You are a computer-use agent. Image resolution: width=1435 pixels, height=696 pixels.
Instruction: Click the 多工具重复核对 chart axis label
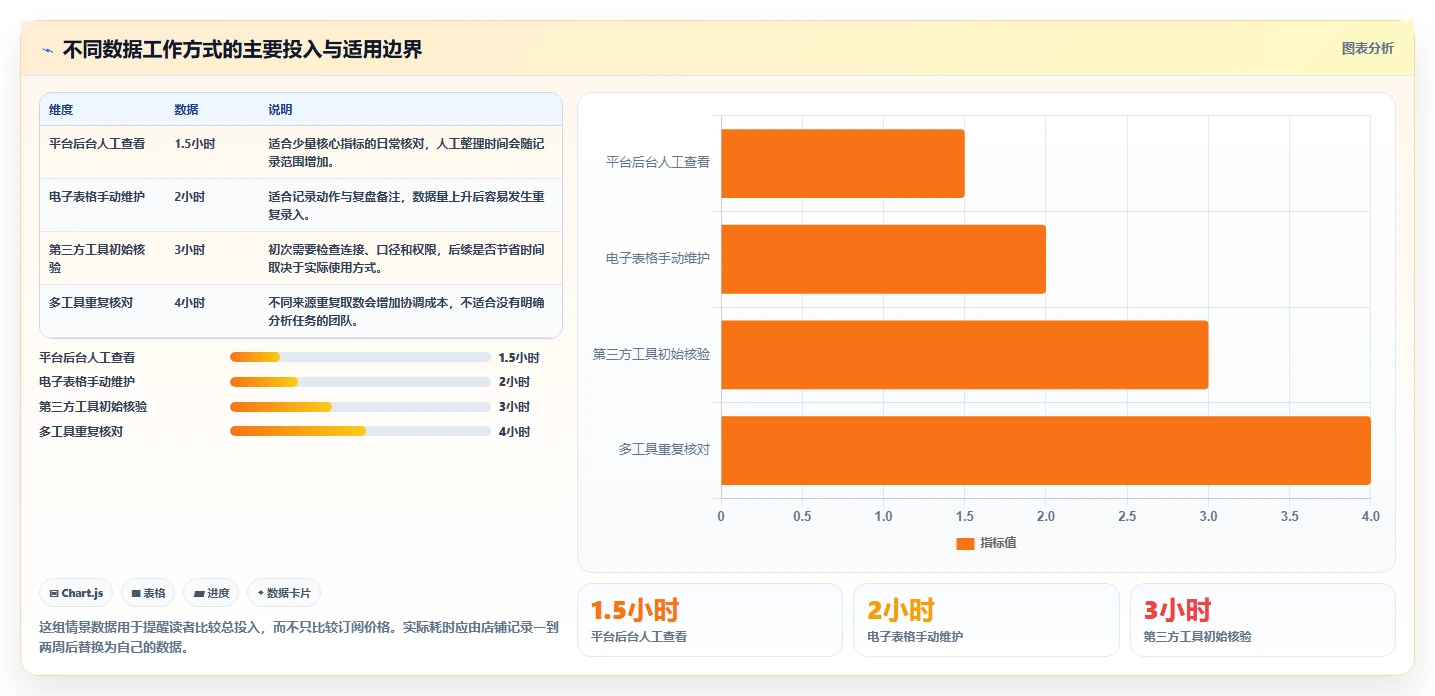coord(664,450)
